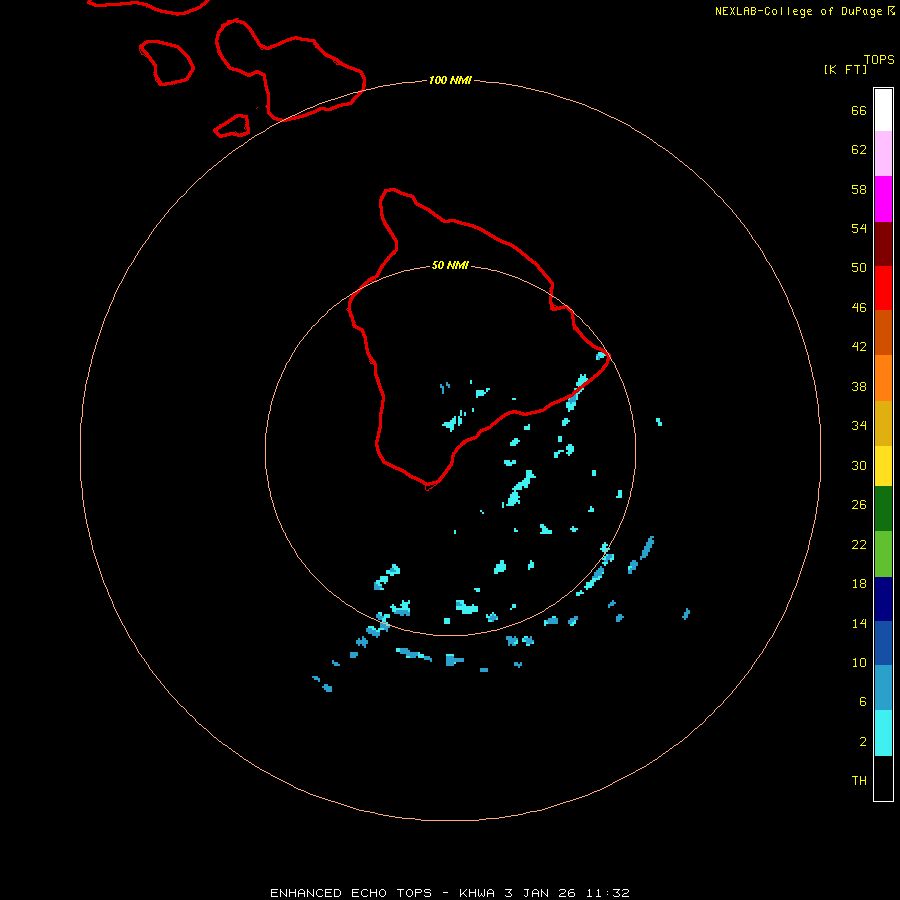Click the legend value 30
This screenshot has height=900, width=900.
pos(859,465)
